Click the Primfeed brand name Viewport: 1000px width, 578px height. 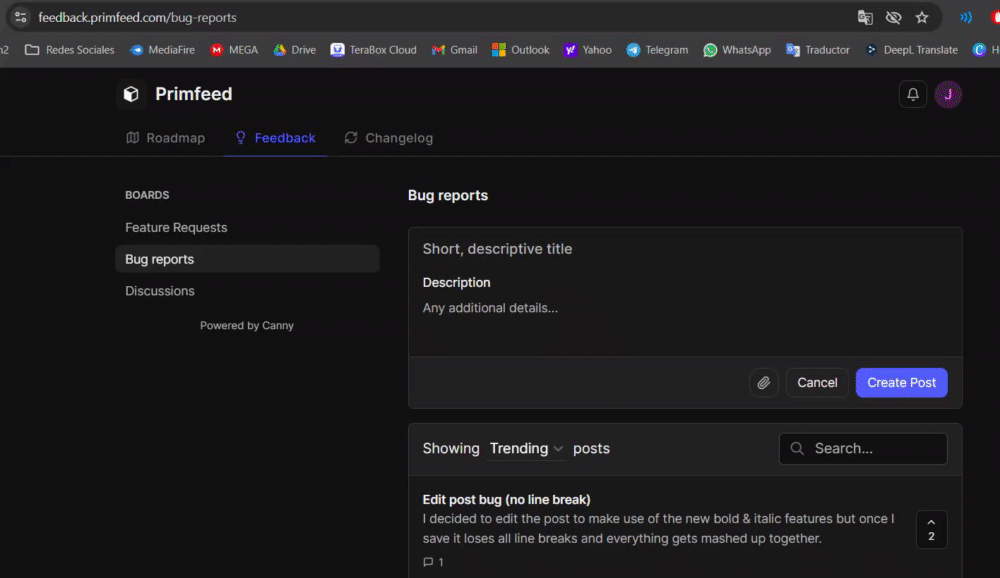(194, 94)
